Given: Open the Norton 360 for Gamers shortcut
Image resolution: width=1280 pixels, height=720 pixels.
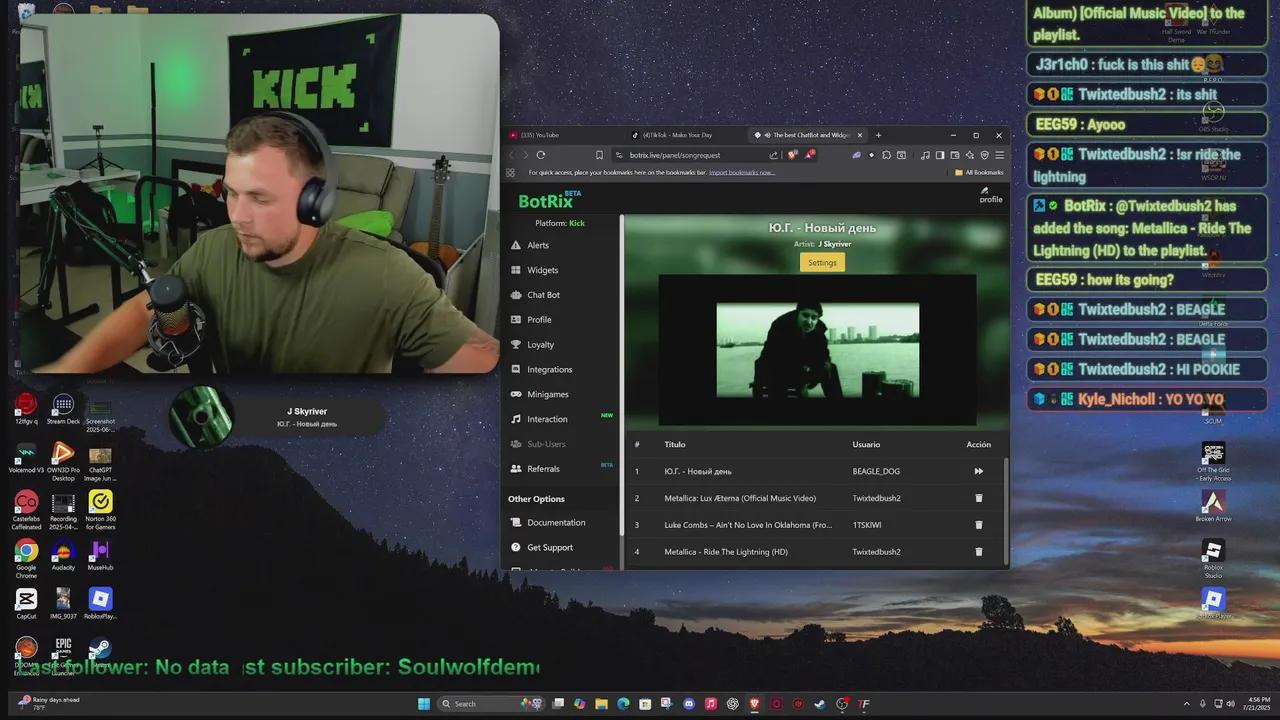Looking at the screenshot, I should pyautogui.click(x=100, y=510).
